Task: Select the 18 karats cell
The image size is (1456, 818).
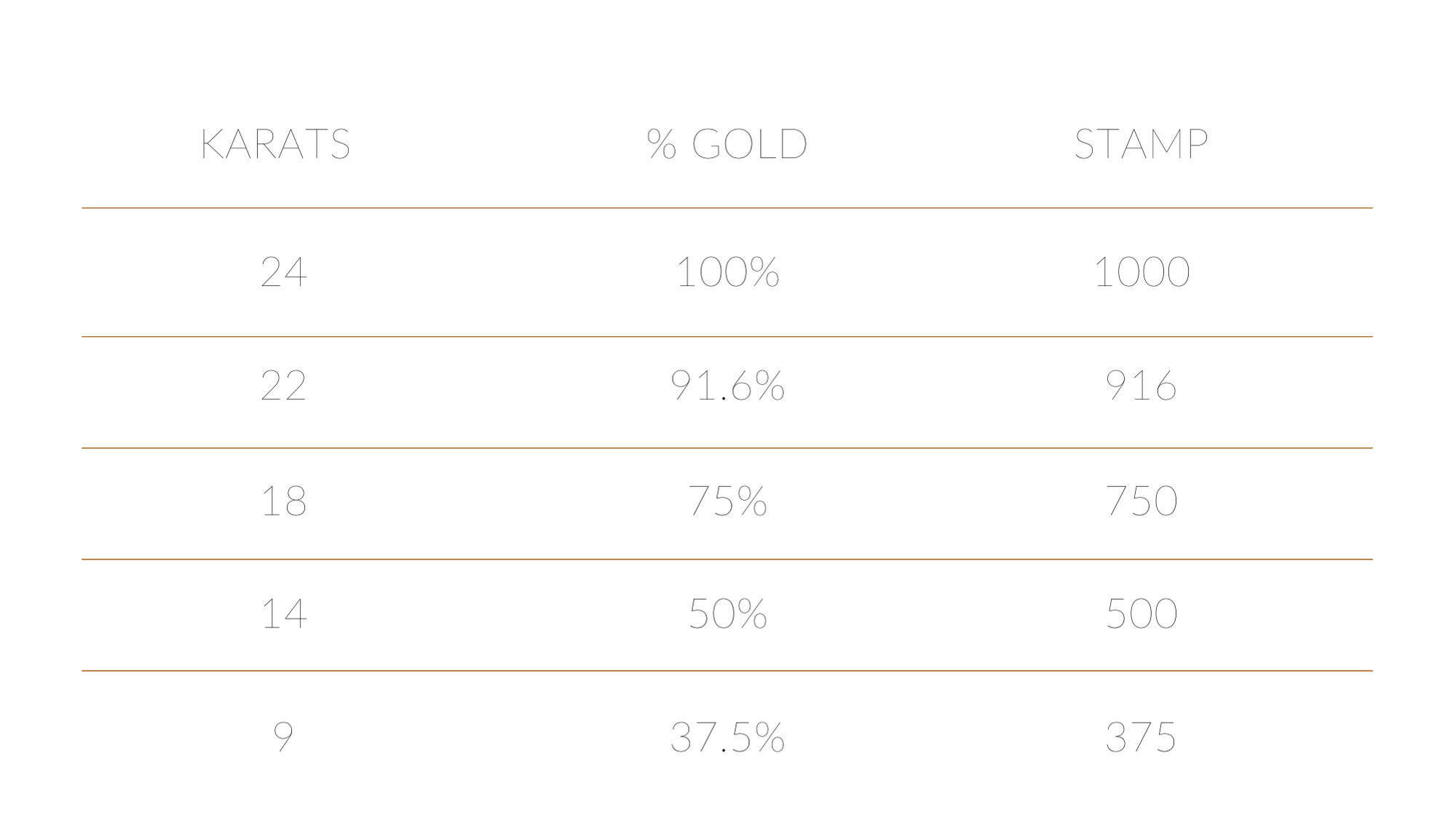Action: click(x=284, y=501)
